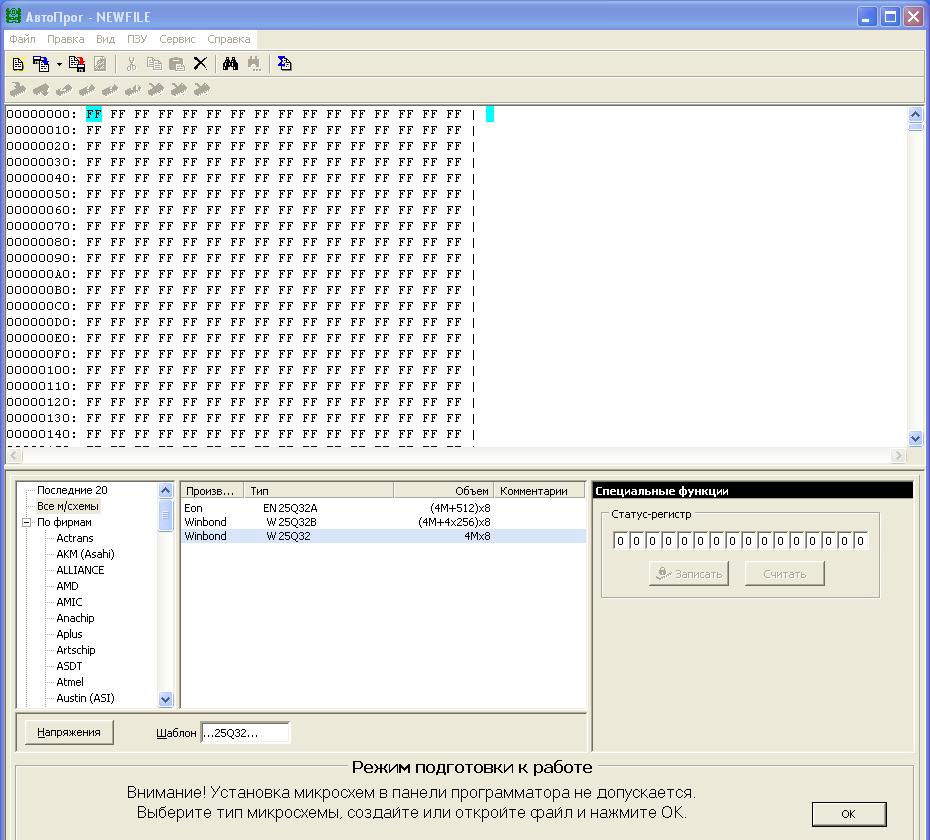Select Winbond W25Q32B in chip list
This screenshot has height=840, width=930.
point(291,522)
